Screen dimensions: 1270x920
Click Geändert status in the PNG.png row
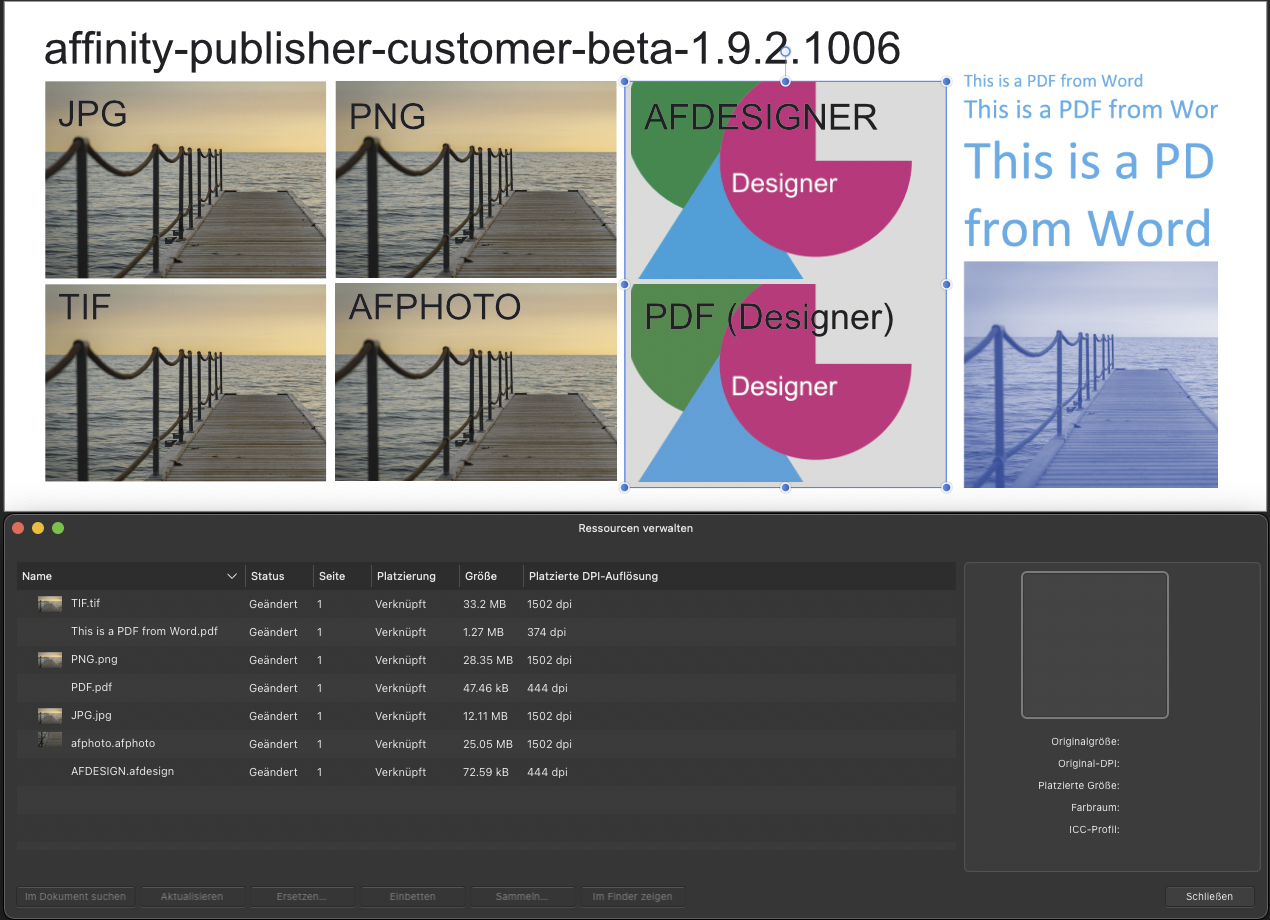(273, 660)
